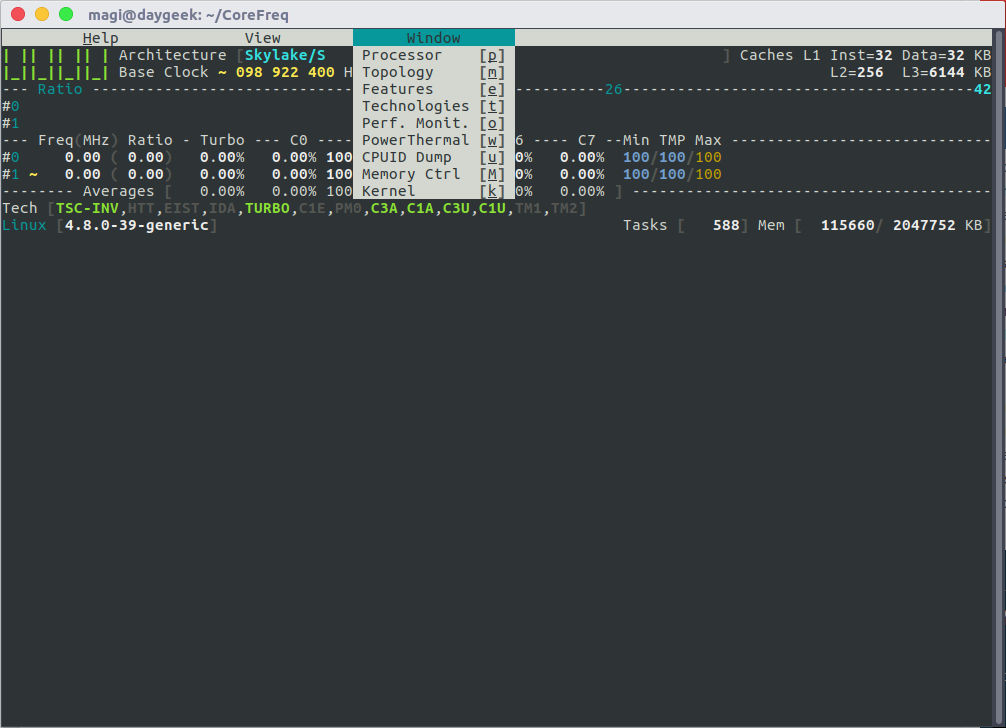Click the TM2 tech flag
1006x728 pixels.
pos(564,208)
